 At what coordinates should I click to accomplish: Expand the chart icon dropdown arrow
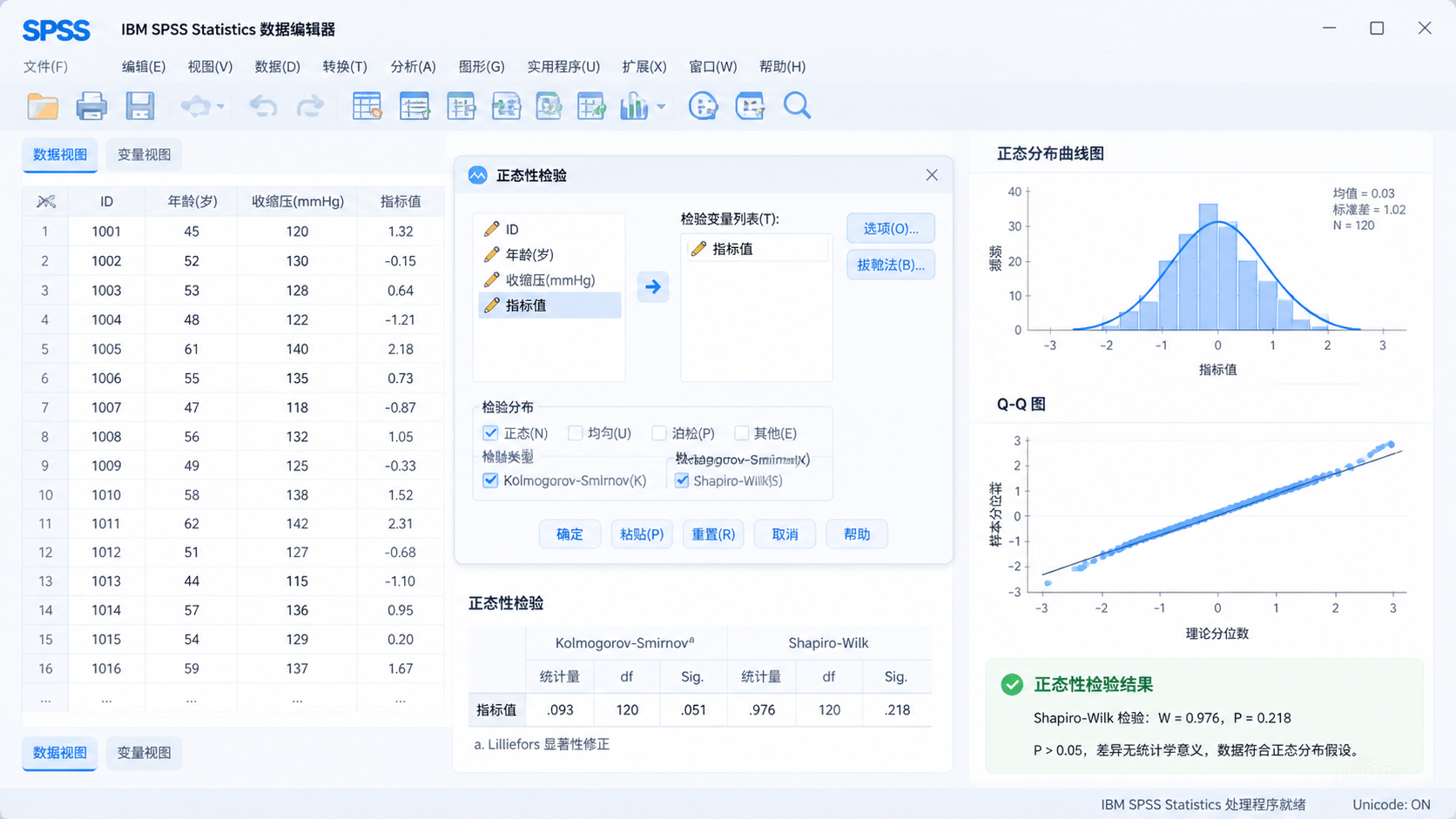pyautogui.click(x=661, y=107)
